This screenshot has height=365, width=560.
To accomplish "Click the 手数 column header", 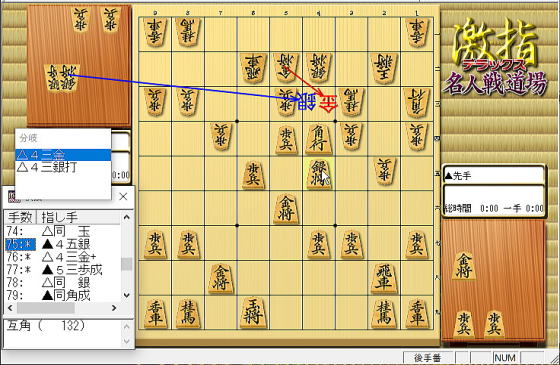I will 20,217.
